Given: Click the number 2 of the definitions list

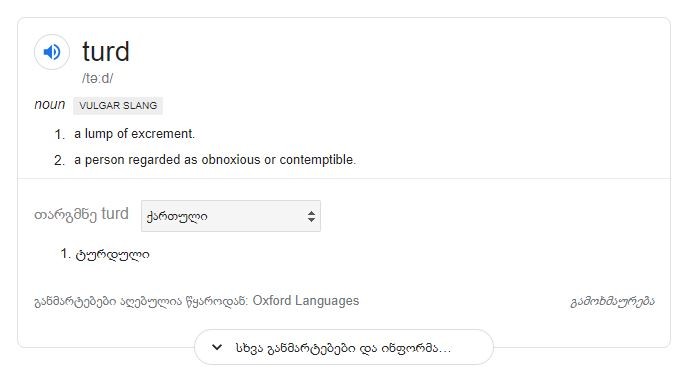Looking at the screenshot, I should tap(59, 160).
